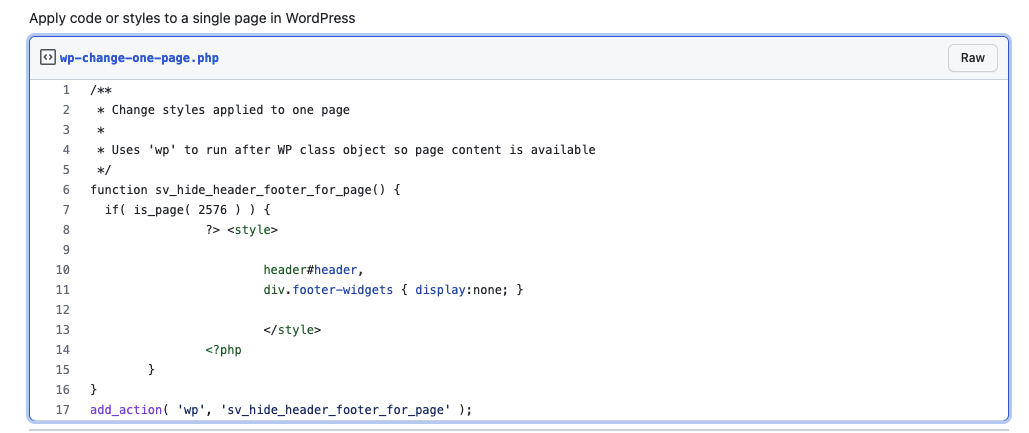Image resolution: width=1029 pixels, height=433 pixels.
Task: Select line number 1
Action: click(66, 90)
